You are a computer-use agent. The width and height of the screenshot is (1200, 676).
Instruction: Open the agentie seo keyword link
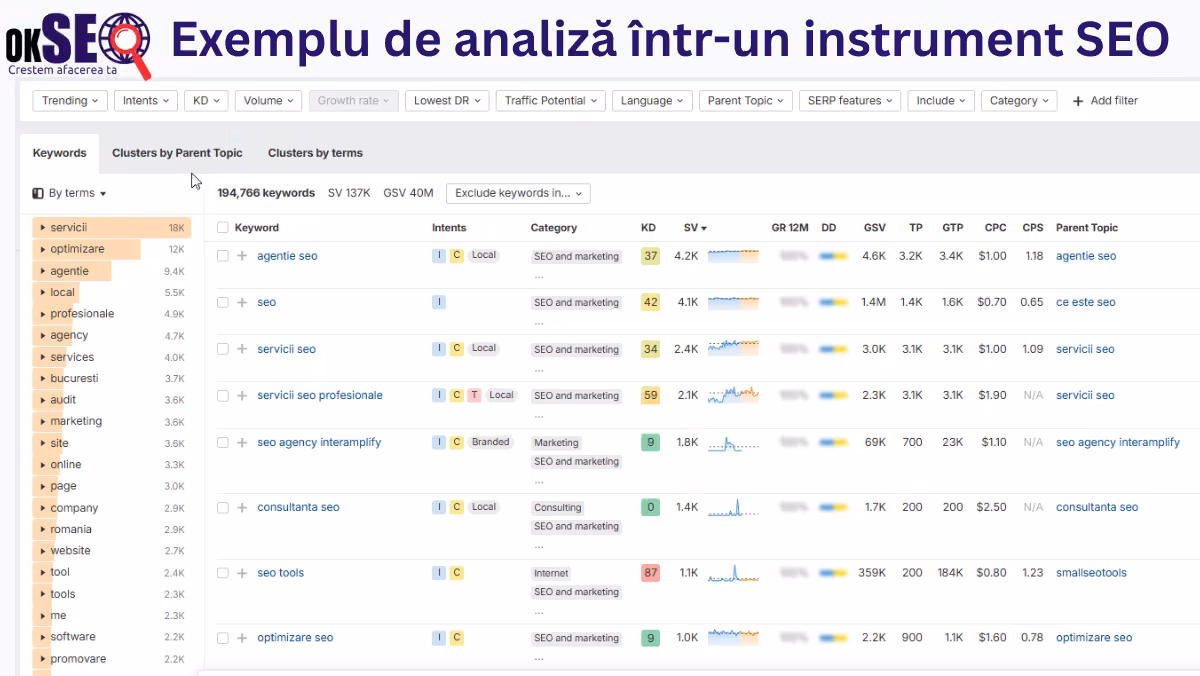point(287,256)
